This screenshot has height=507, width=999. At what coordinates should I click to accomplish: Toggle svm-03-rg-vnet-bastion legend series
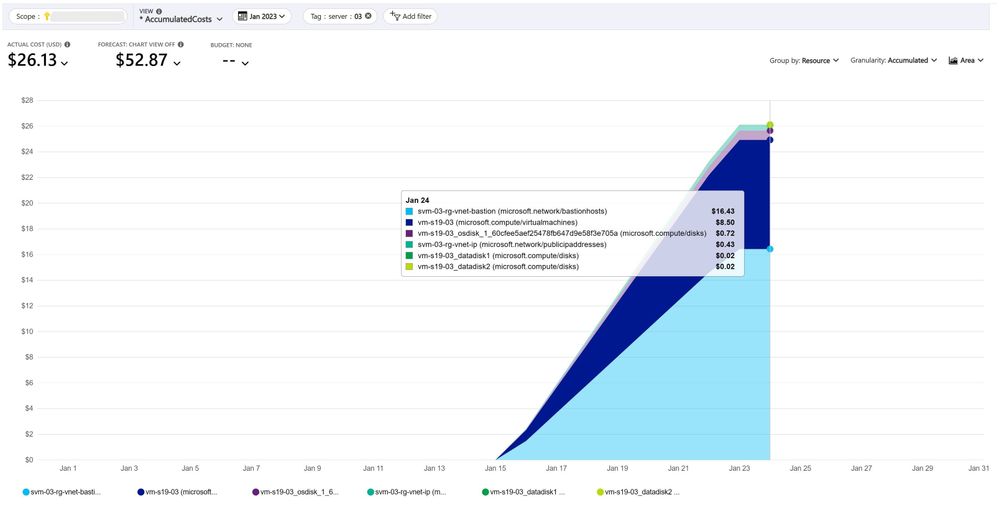(61, 492)
